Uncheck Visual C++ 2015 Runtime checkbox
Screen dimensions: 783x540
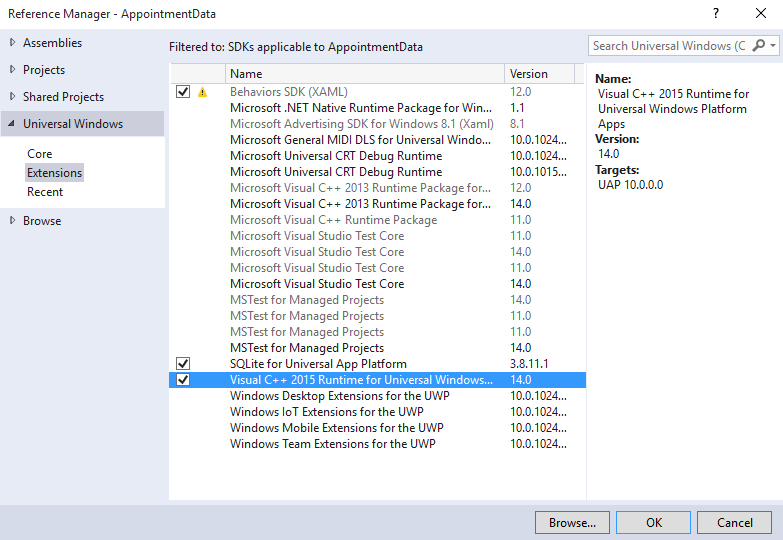[x=183, y=380]
